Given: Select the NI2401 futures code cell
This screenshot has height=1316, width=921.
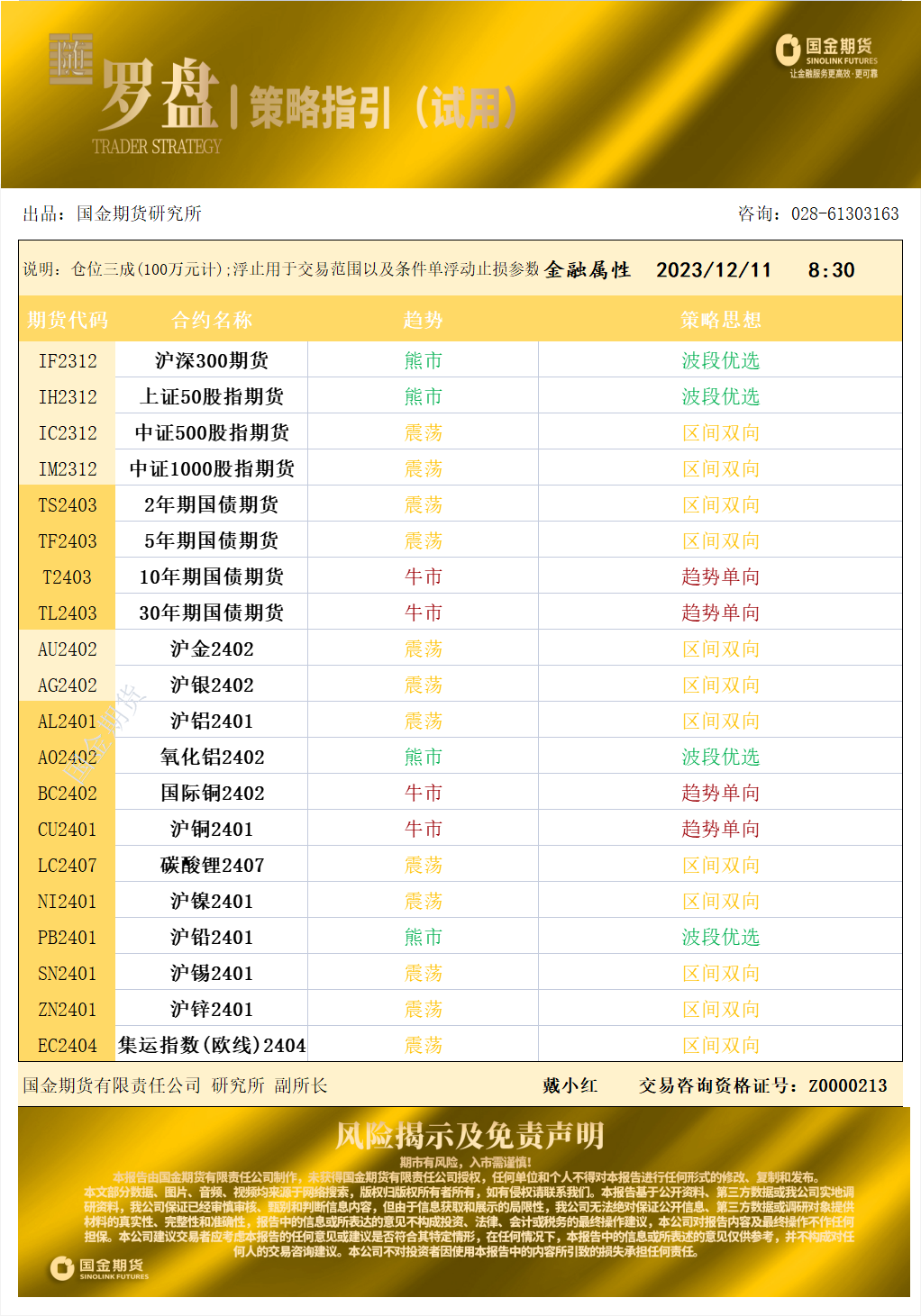Looking at the screenshot, I should [68, 901].
